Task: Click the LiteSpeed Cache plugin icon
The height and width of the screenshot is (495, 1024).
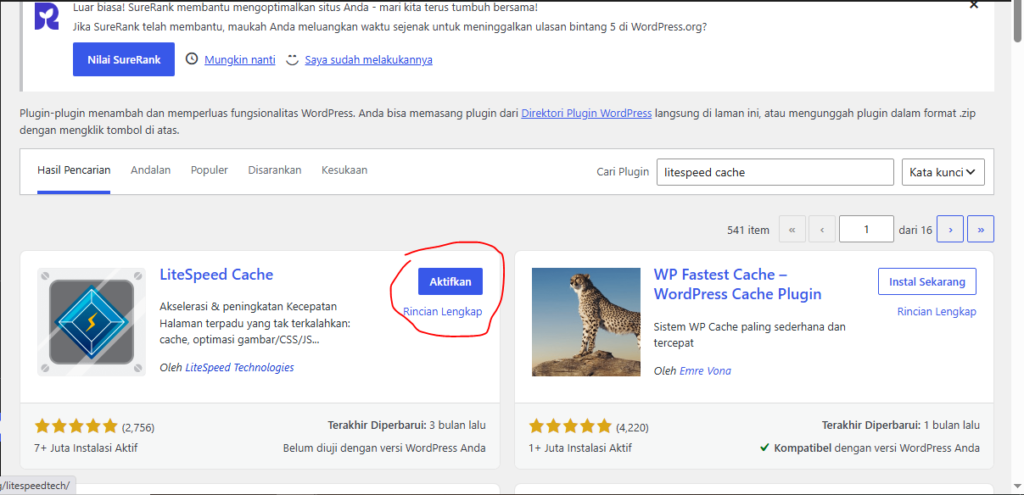Action: pyautogui.click(x=92, y=322)
